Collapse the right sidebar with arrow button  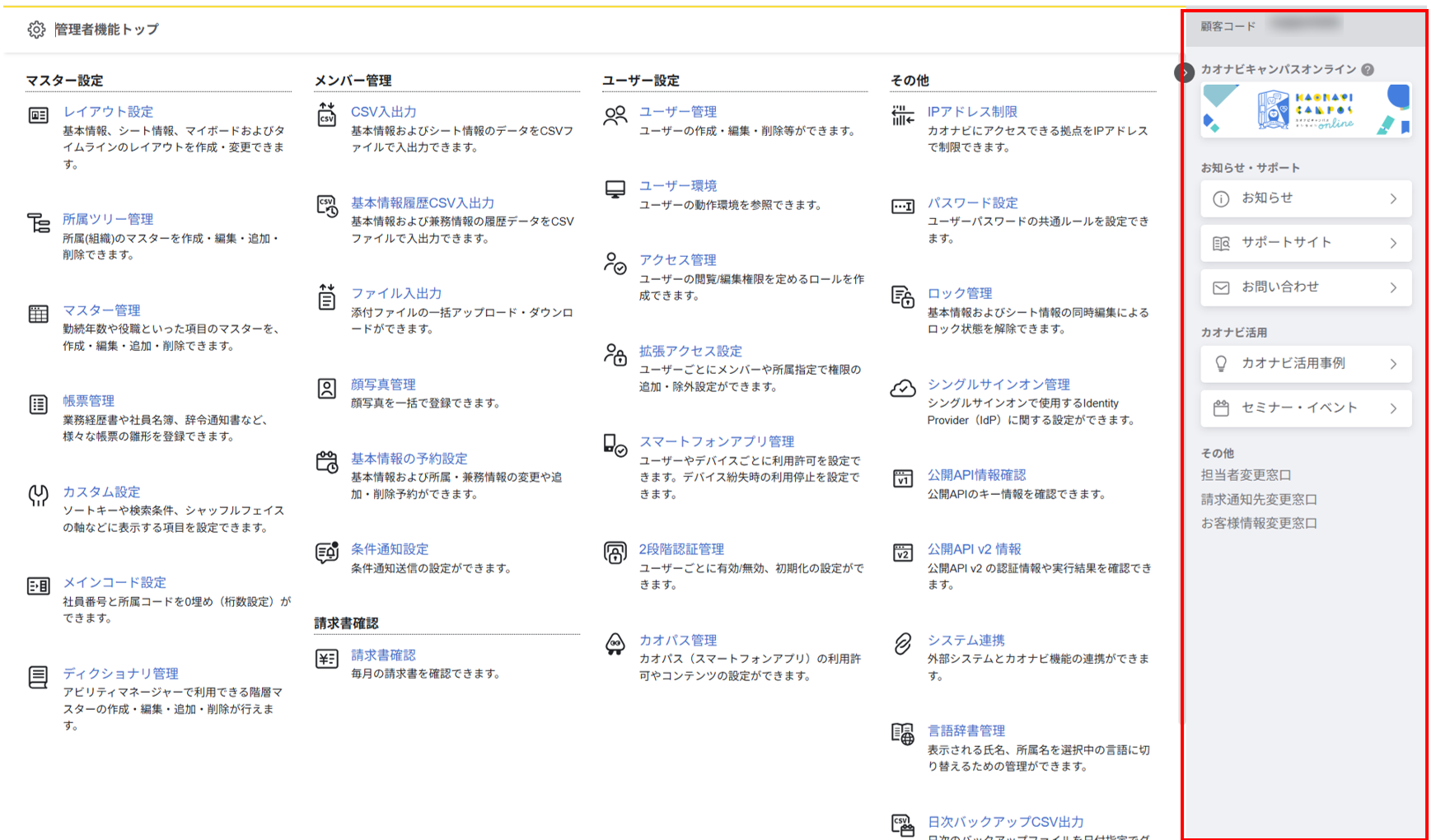pos(1184,72)
